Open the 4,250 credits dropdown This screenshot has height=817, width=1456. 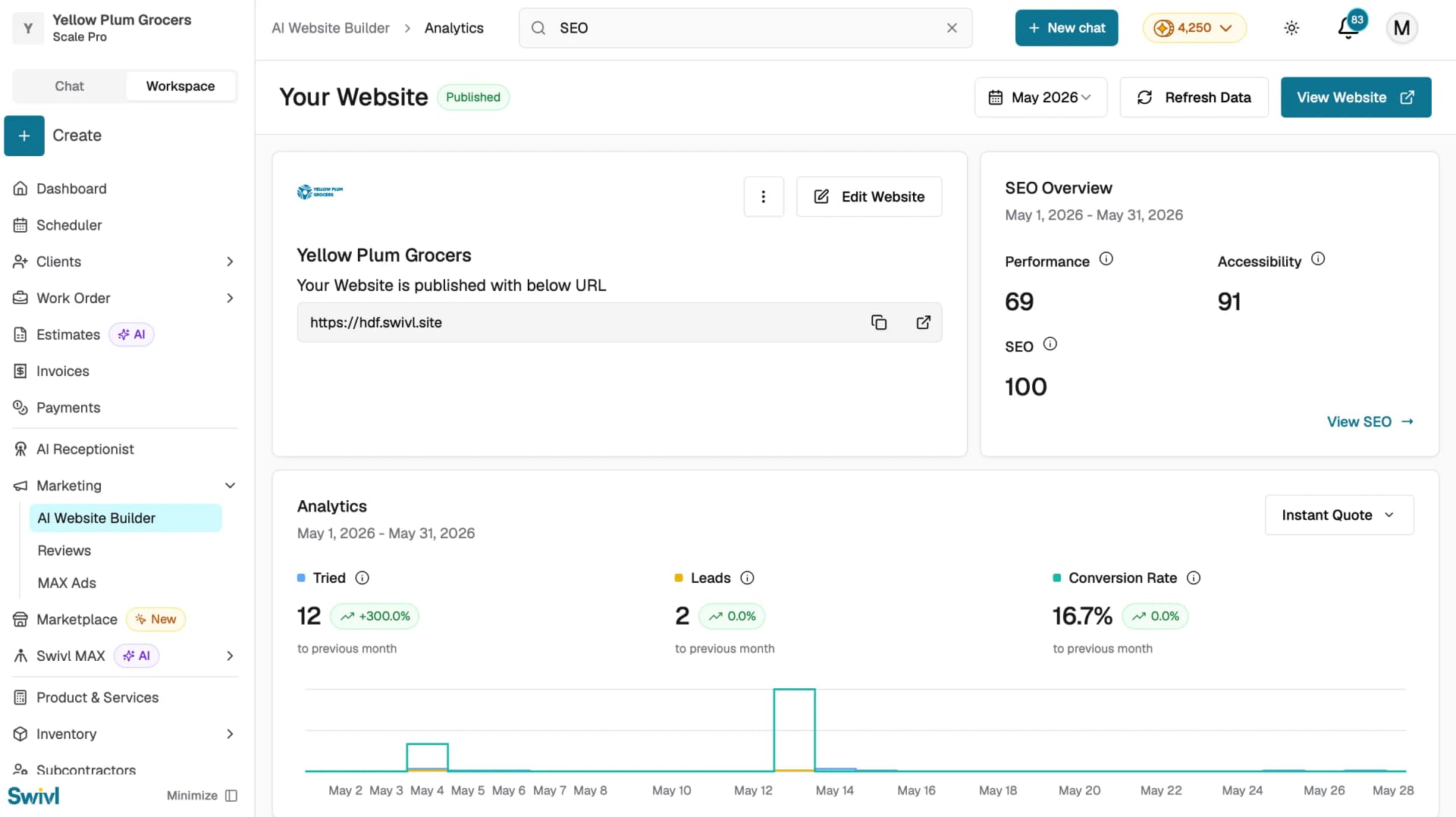tap(1194, 28)
